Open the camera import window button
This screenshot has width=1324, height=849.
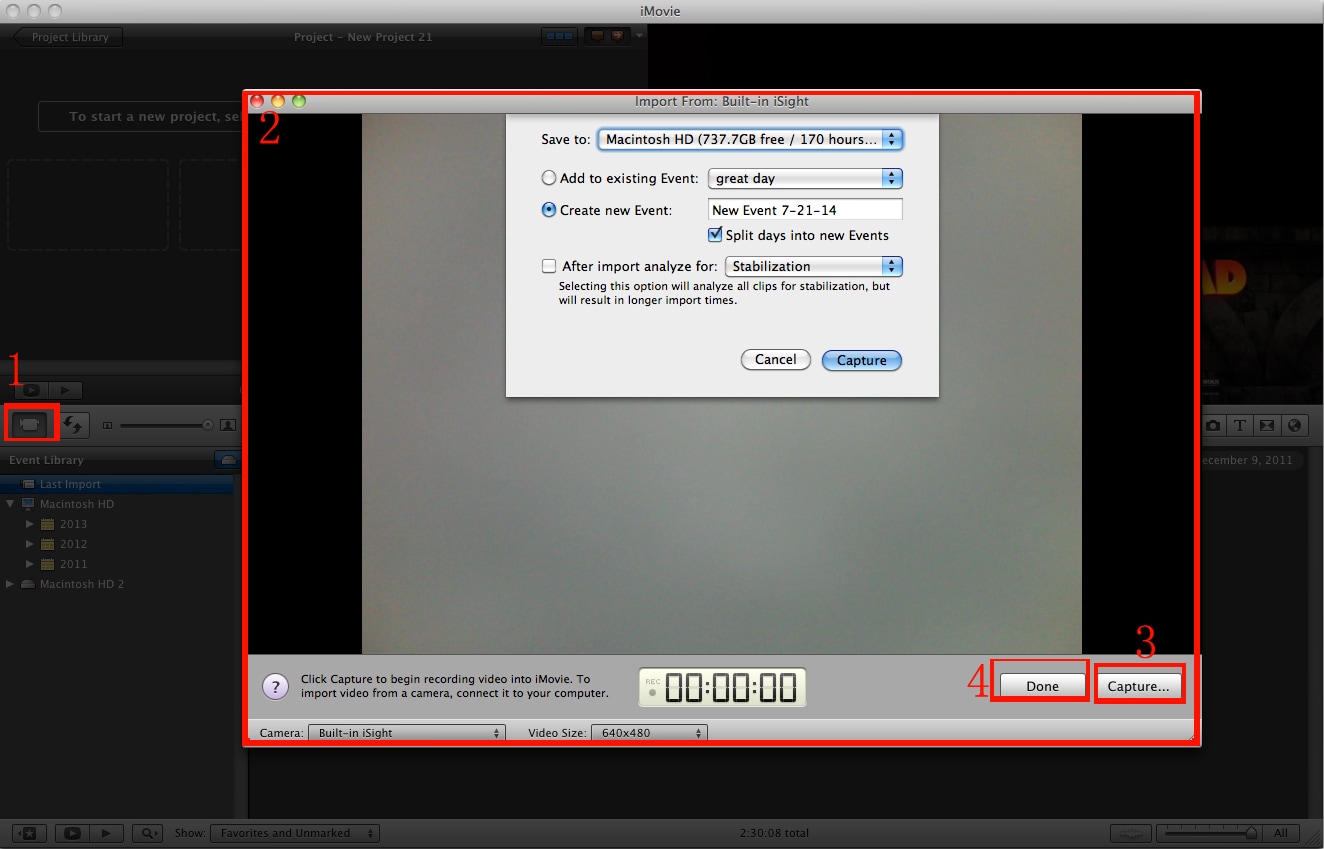tap(30, 424)
